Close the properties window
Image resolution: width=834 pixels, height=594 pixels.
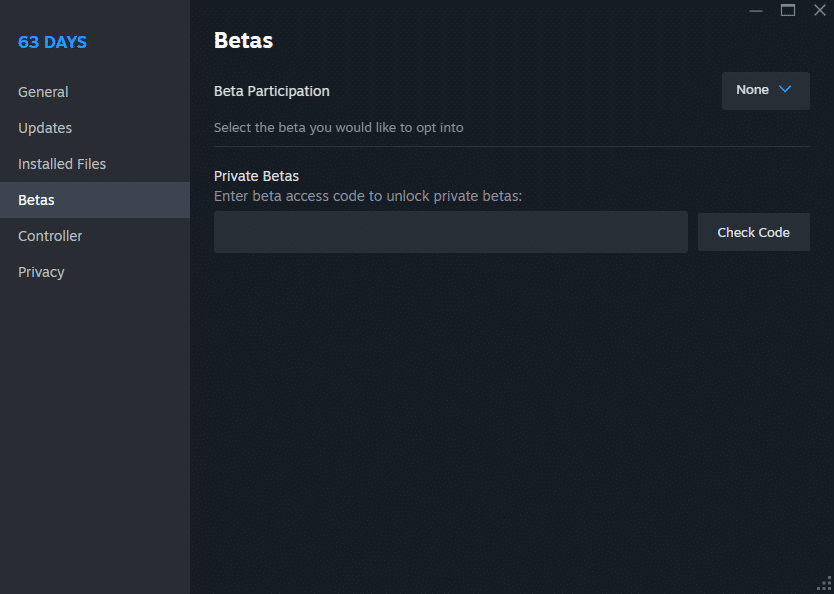820,10
